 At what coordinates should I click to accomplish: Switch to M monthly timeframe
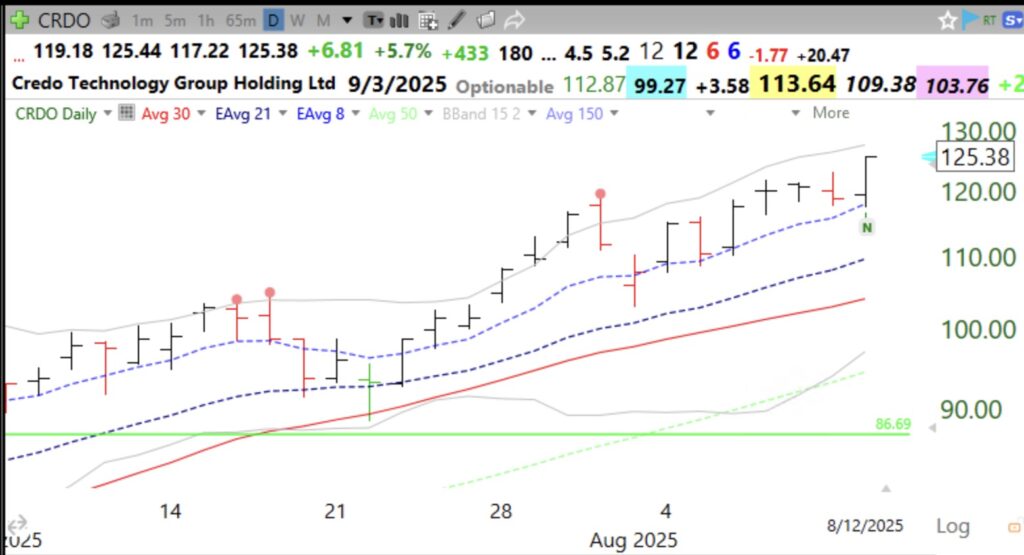pos(323,22)
